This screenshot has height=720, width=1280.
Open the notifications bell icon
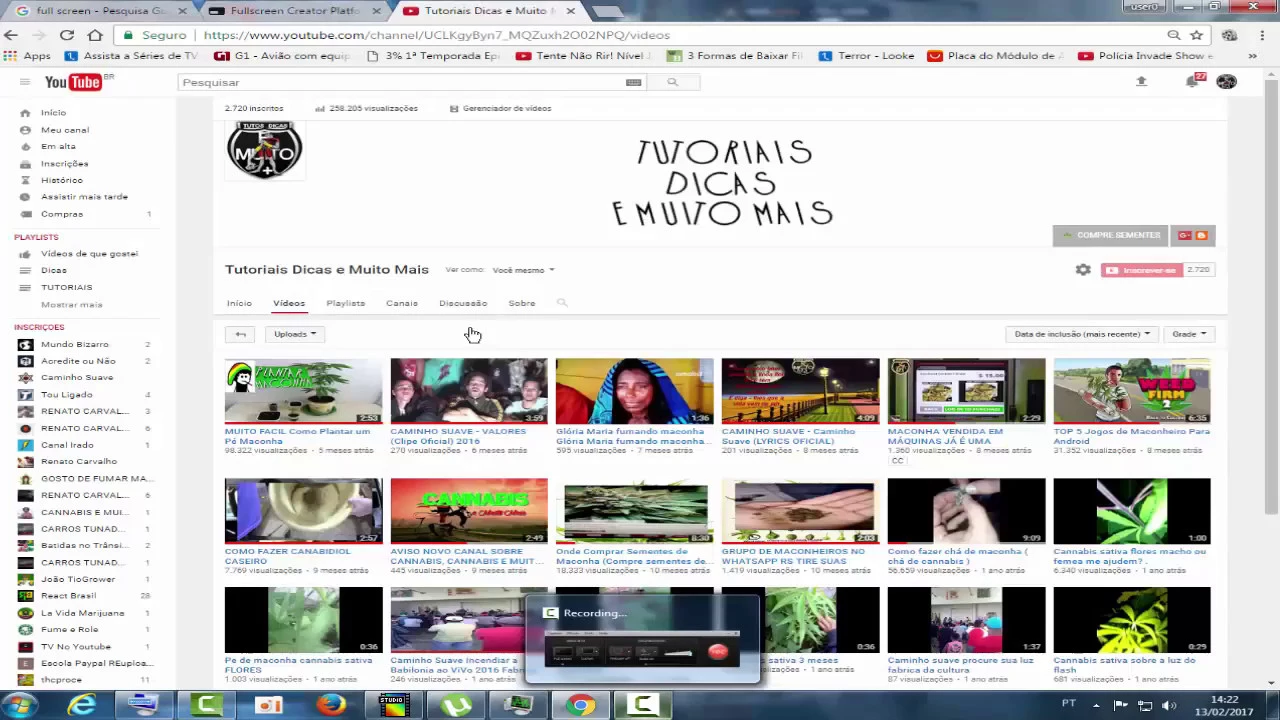[x=1192, y=81]
